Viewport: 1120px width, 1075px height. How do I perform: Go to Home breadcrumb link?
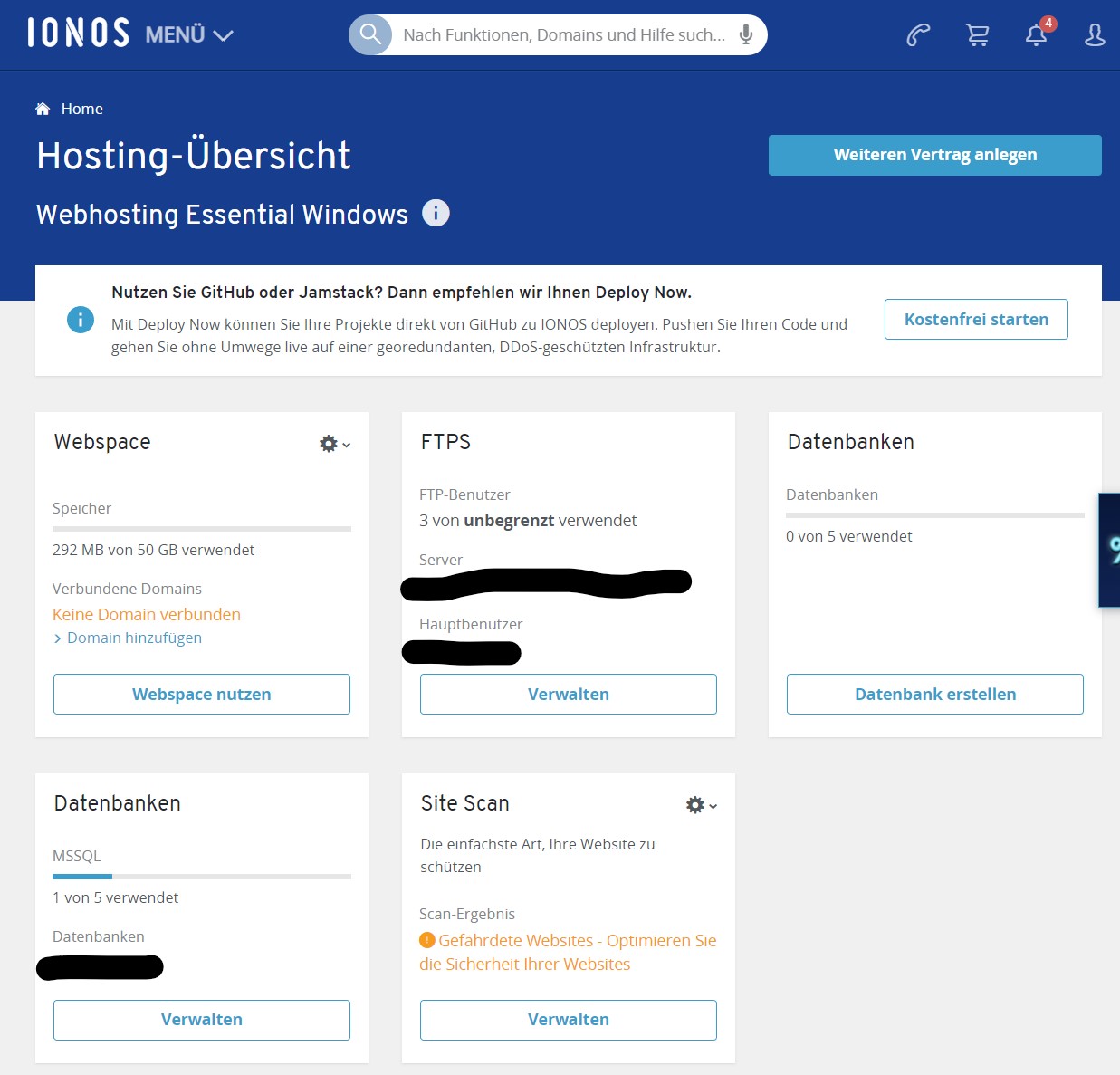click(82, 109)
